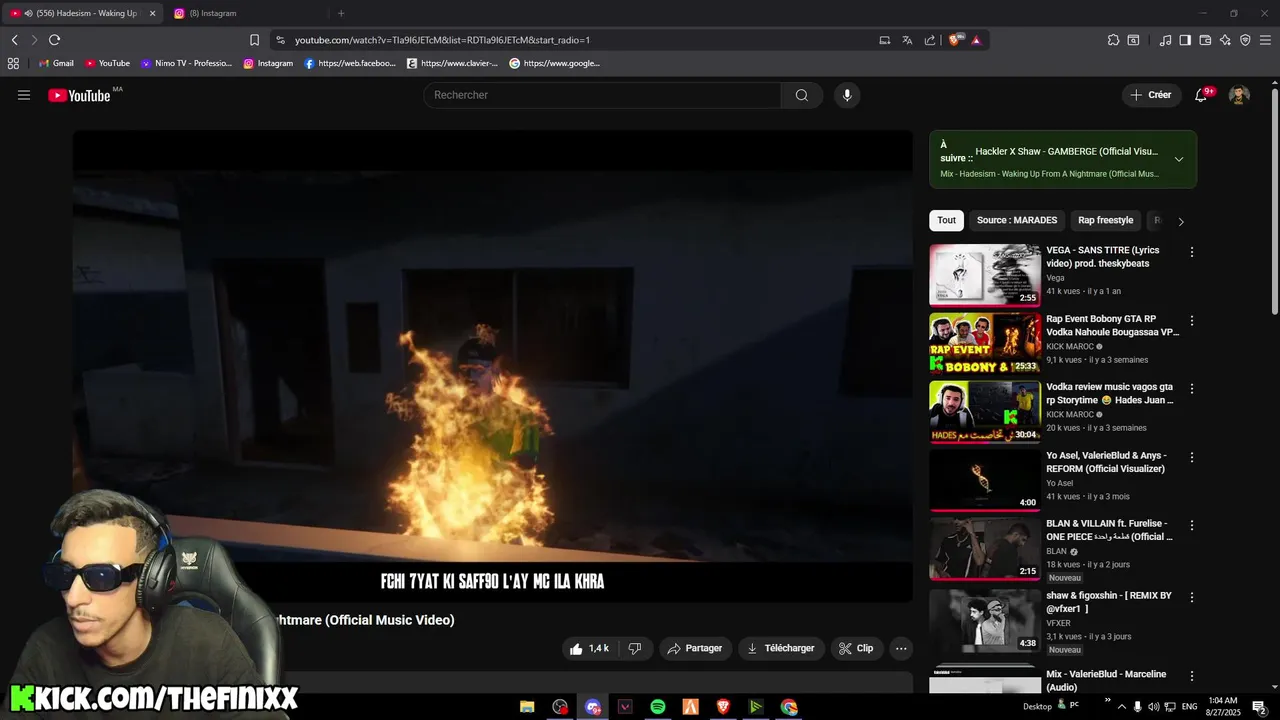Open Brave VPN shield icon
This screenshot has width=1280, height=720.
tap(1245, 40)
